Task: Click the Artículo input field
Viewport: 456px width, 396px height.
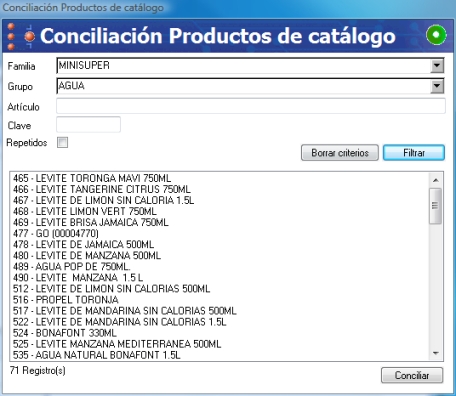Action: coord(251,106)
